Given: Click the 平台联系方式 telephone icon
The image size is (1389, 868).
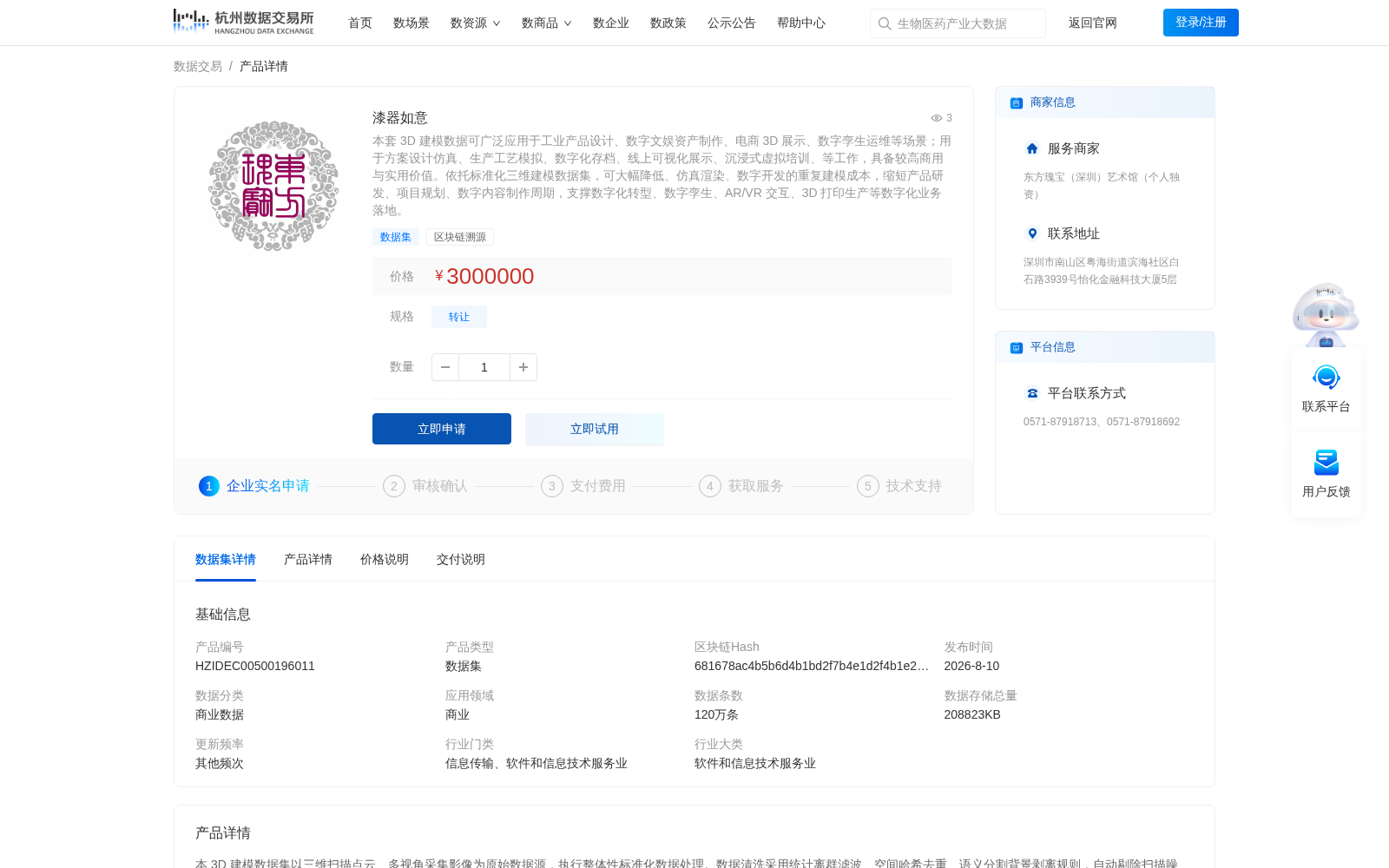Looking at the screenshot, I should (x=1032, y=393).
